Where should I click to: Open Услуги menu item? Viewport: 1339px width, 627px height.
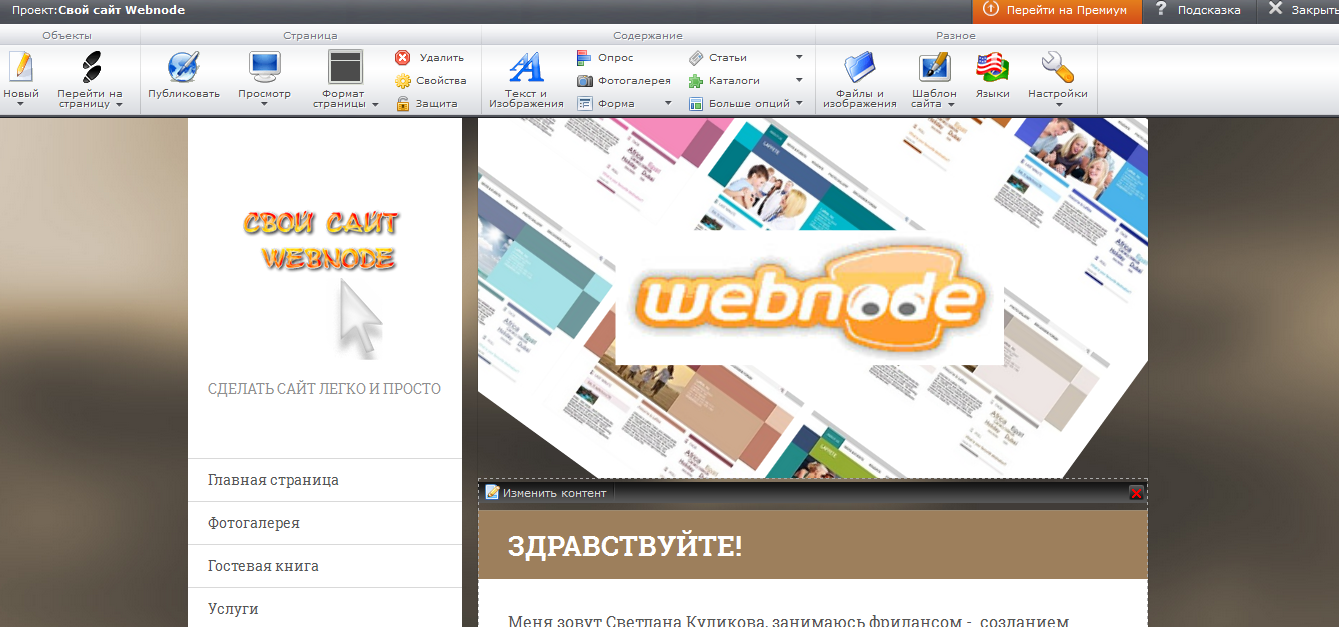pos(325,608)
